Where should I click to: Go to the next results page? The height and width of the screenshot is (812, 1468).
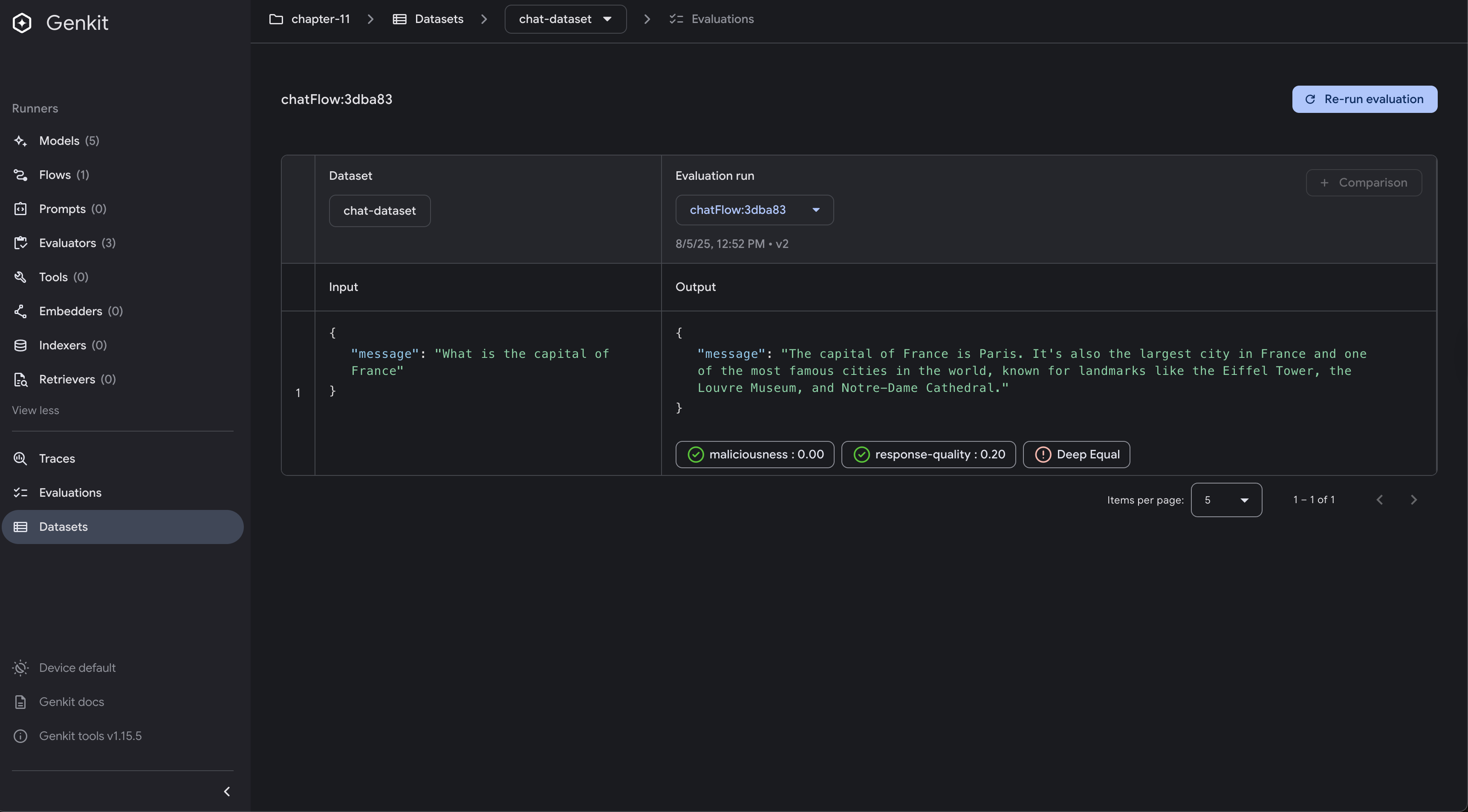[1413, 500]
